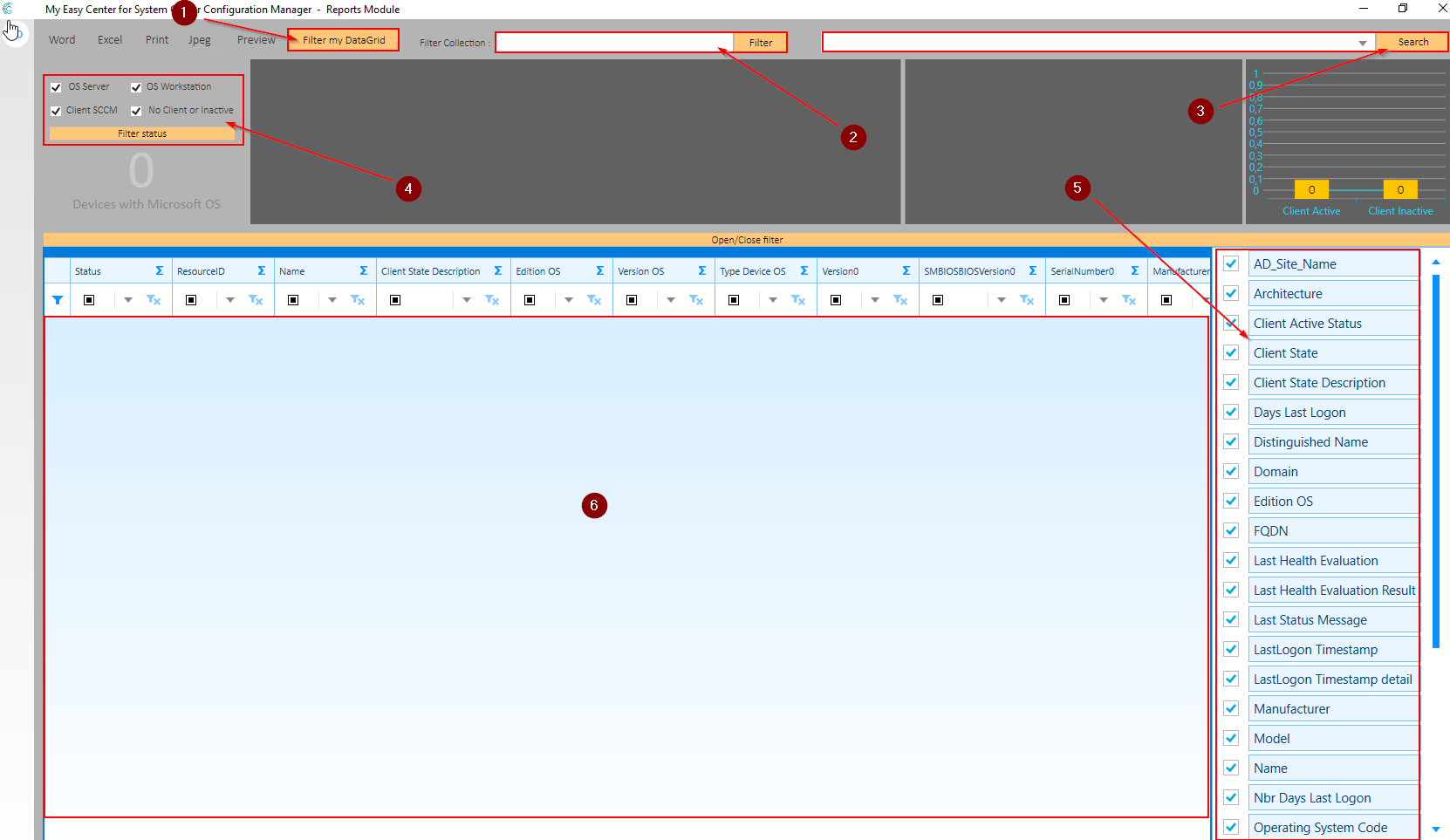
Task: Clear filter icon for Version0 column
Action: pos(900,300)
